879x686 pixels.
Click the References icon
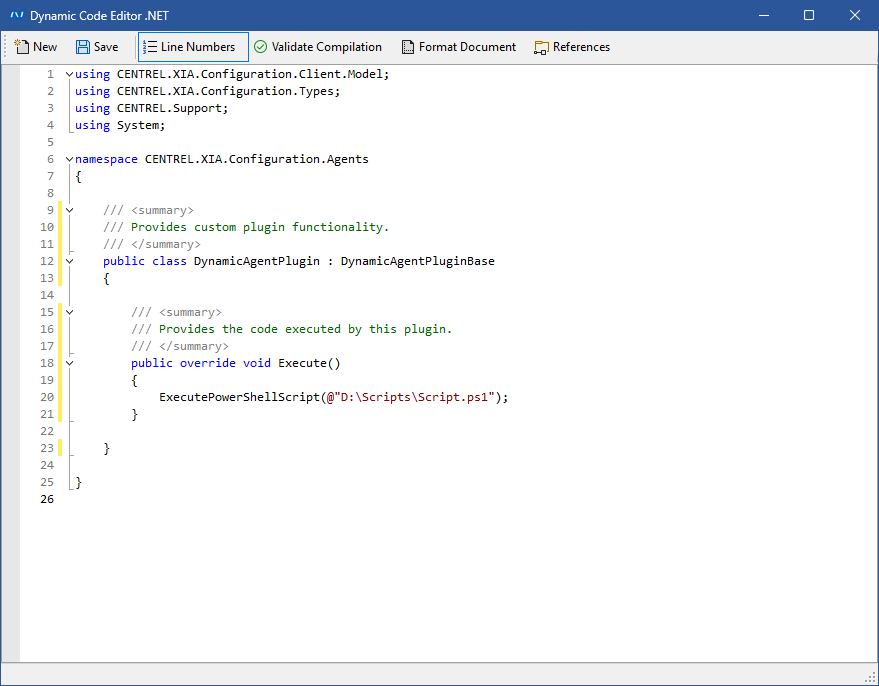[x=542, y=47]
